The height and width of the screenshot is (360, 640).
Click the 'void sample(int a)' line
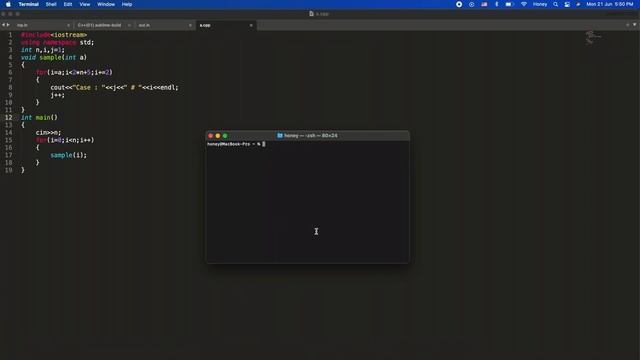[53, 58]
